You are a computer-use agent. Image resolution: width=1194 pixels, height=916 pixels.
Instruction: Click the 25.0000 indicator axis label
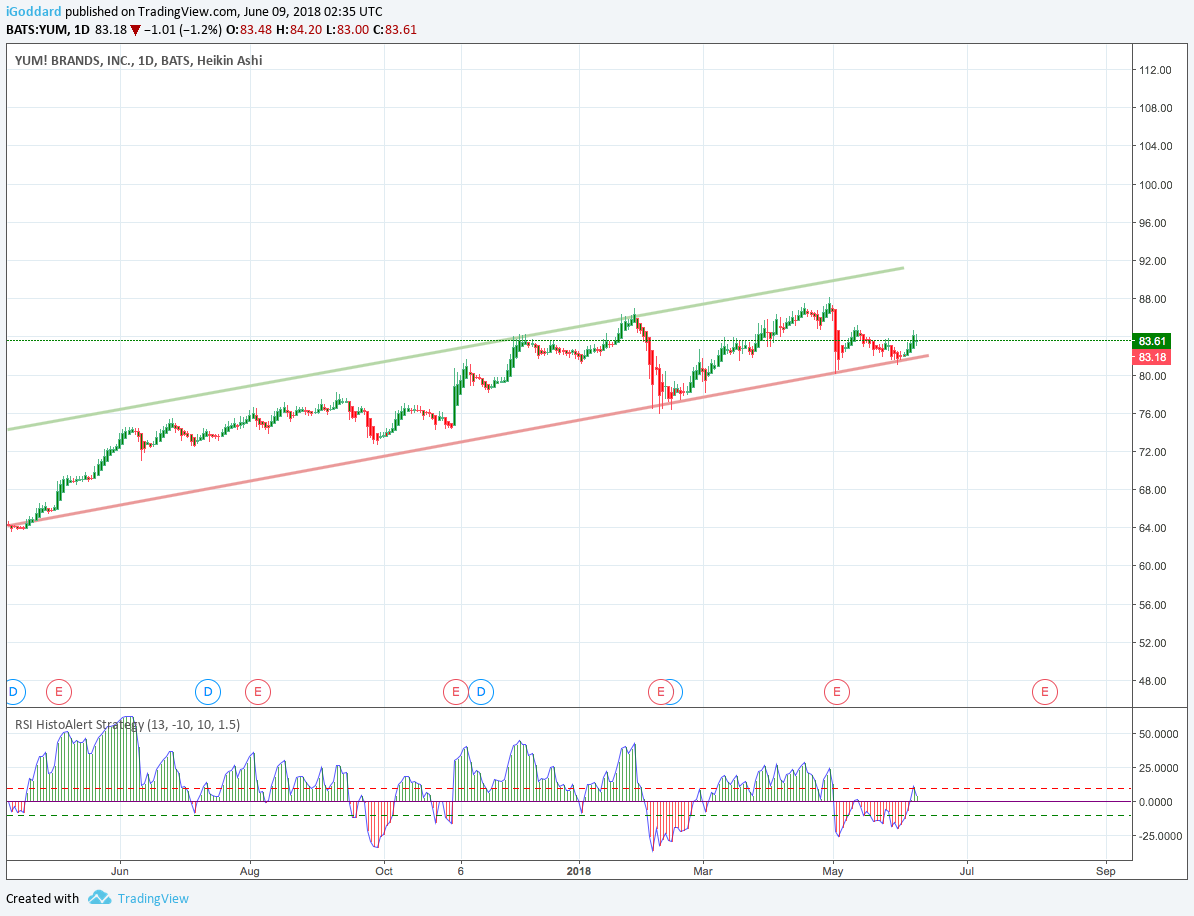(x=1160, y=768)
